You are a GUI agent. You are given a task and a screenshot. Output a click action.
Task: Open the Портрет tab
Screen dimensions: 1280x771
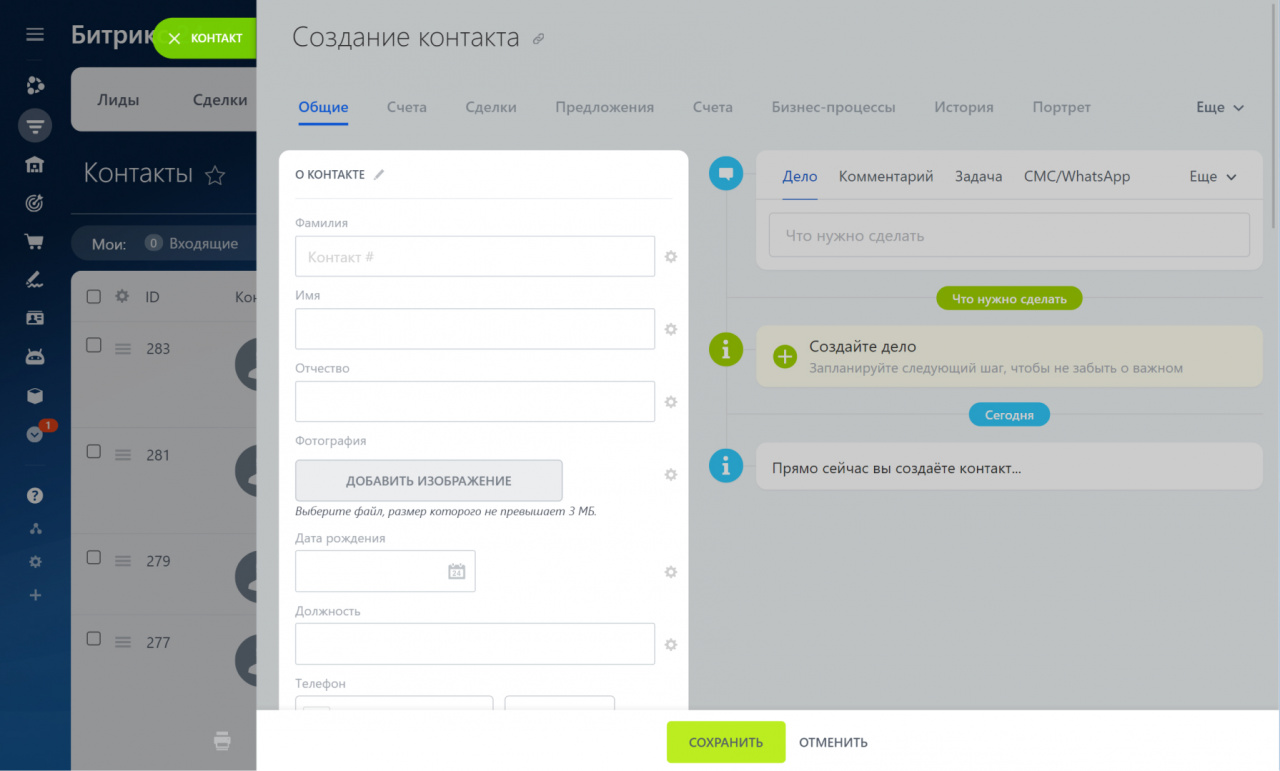pyautogui.click(x=1062, y=107)
